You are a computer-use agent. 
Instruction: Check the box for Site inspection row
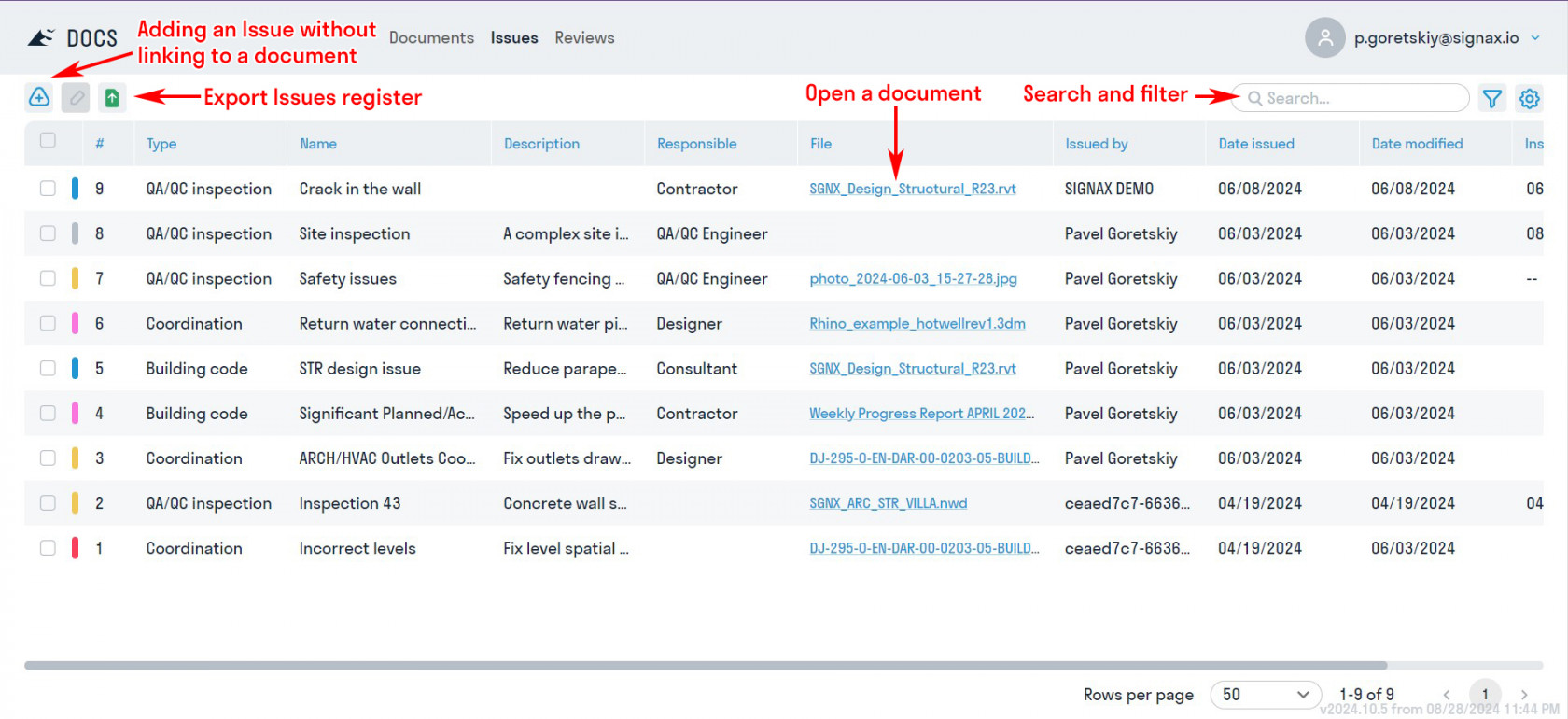pos(48,233)
